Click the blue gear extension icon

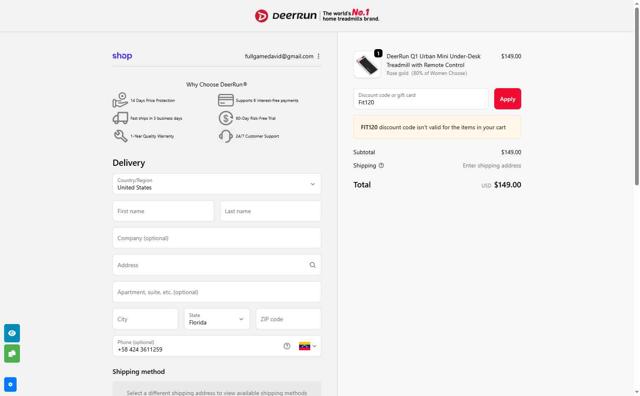[10, 384]
